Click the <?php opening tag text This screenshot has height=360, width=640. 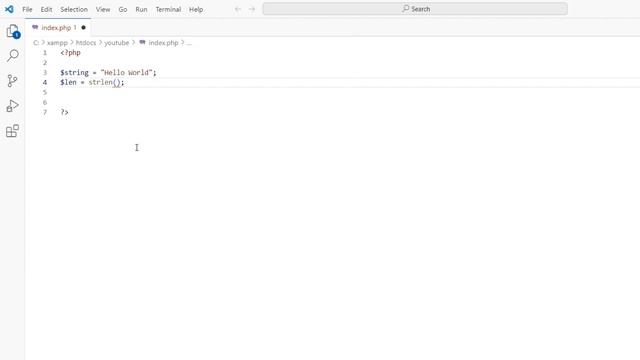70,53
